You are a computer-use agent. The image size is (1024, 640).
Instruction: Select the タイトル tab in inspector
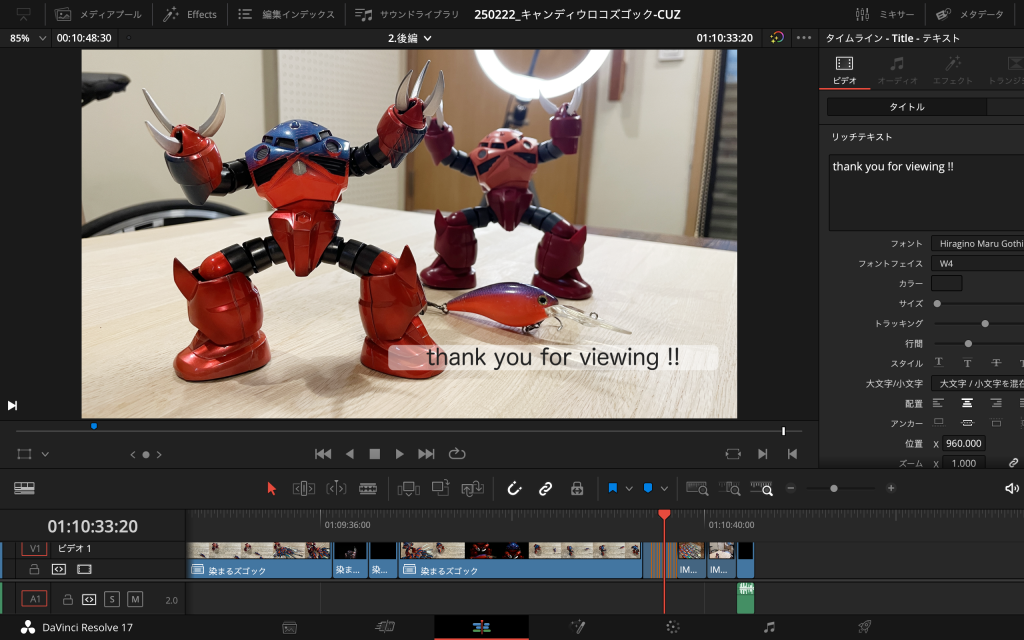[906, 107]
